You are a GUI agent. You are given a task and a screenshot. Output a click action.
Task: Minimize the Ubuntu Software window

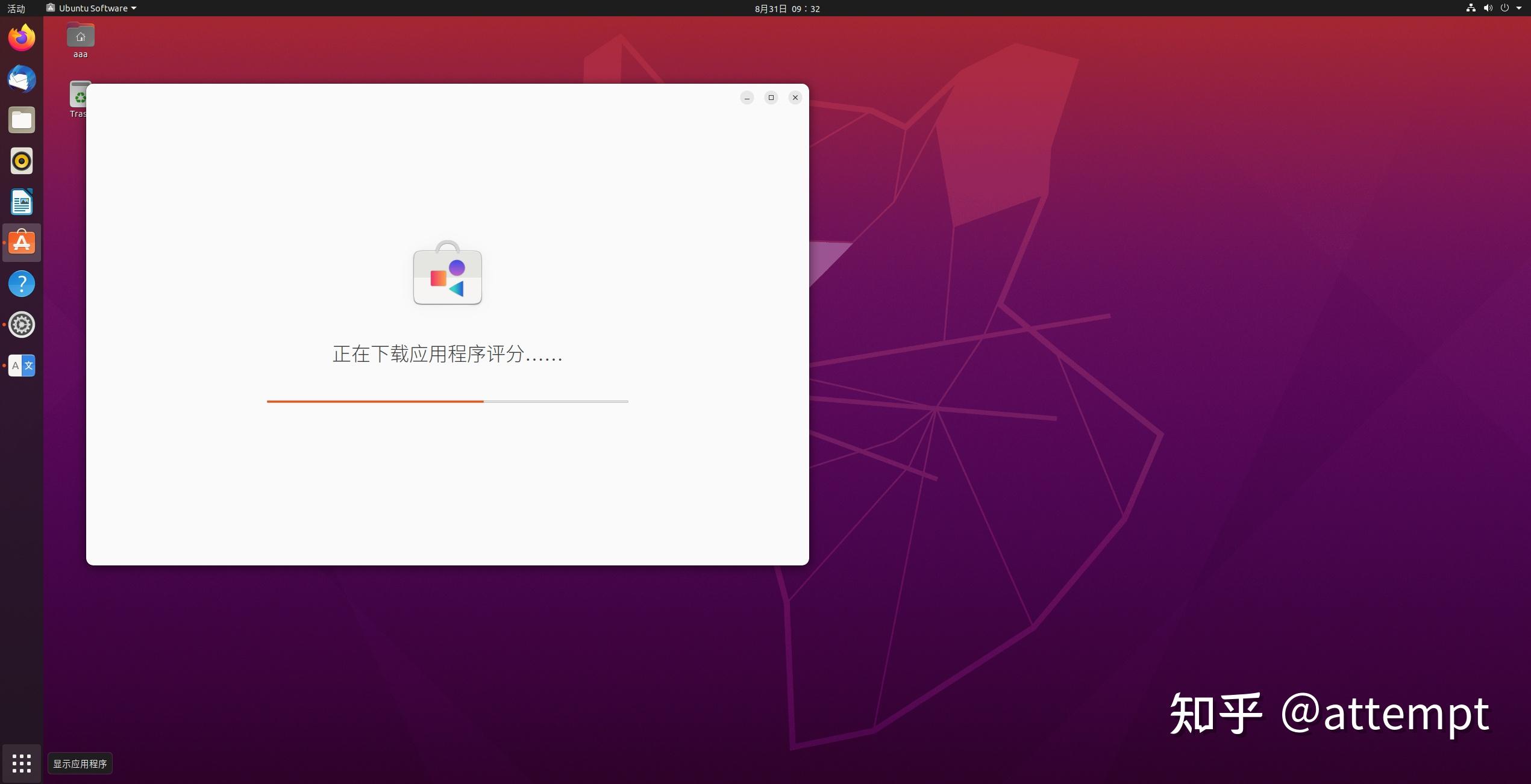pos(747,98)
